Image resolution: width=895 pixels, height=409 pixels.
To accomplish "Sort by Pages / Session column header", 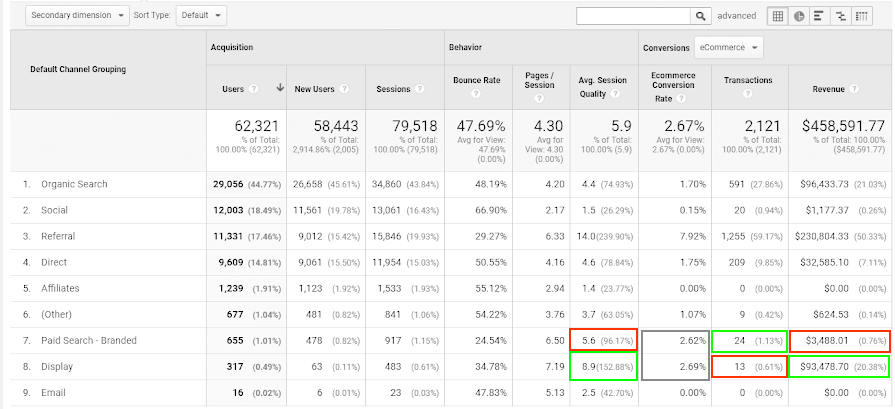I will (539, 80).
